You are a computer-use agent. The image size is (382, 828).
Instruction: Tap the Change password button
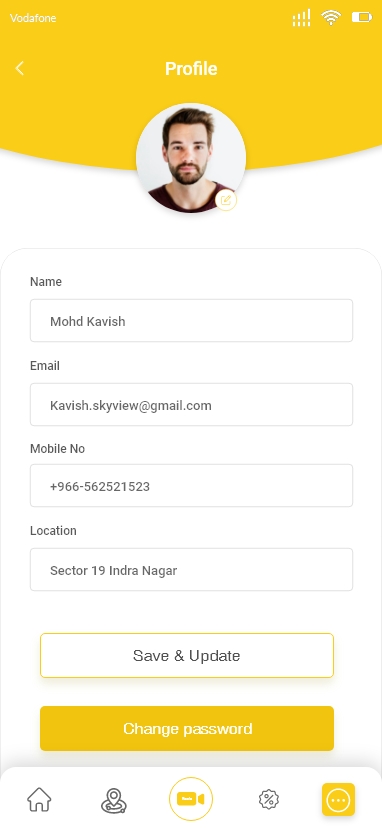coord(187,728)
